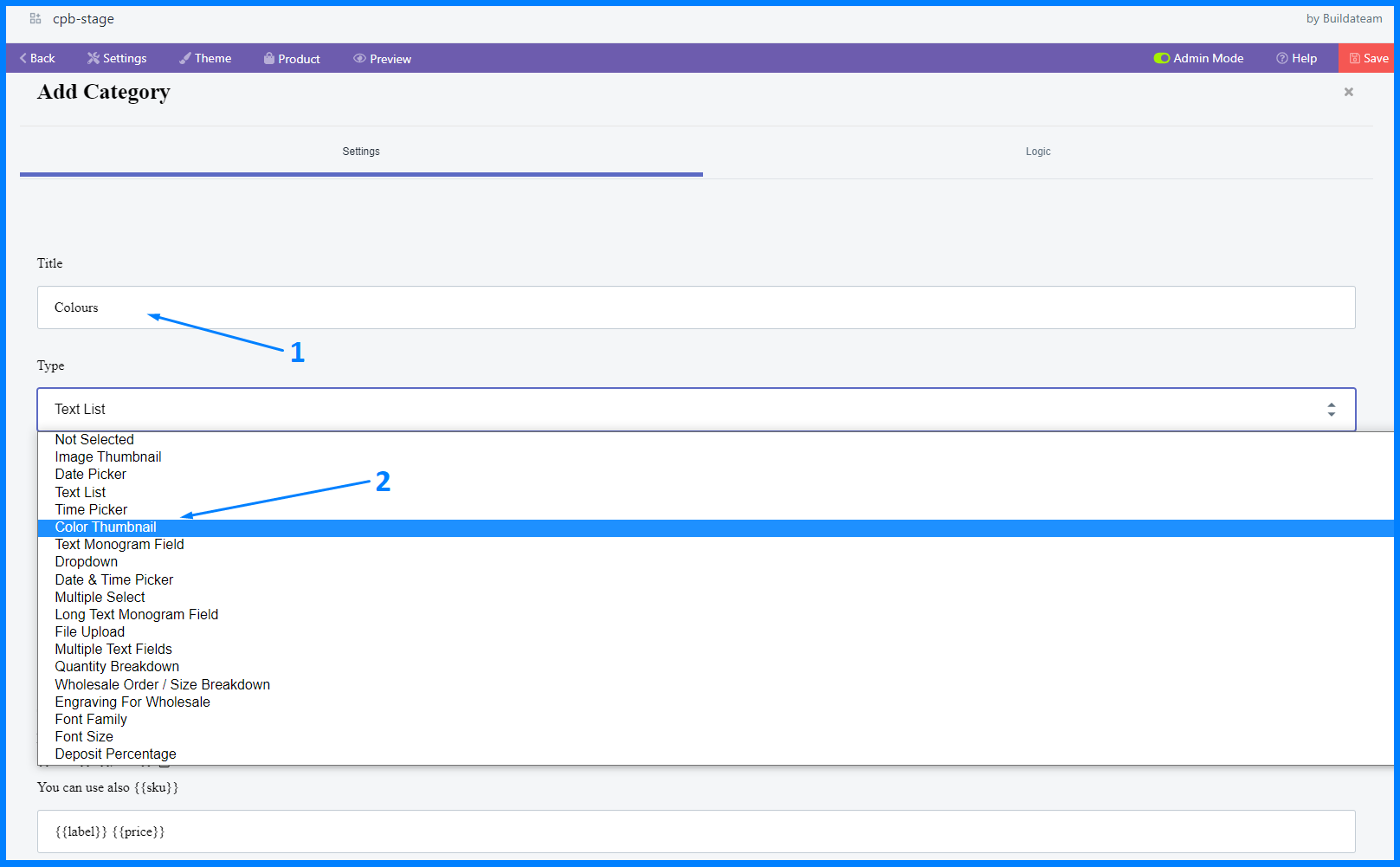Select Multiple Select option
Viewport: 1400px width, 867px height.
(715, 597)
